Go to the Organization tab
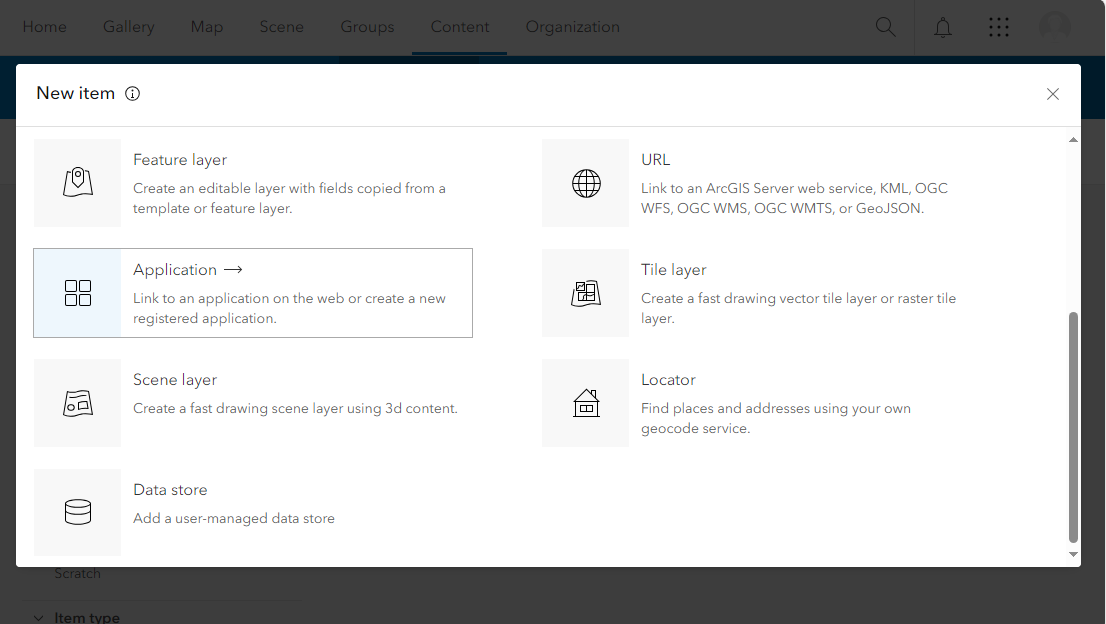This screenshot has width=1106, height=624. coord(572,27)
